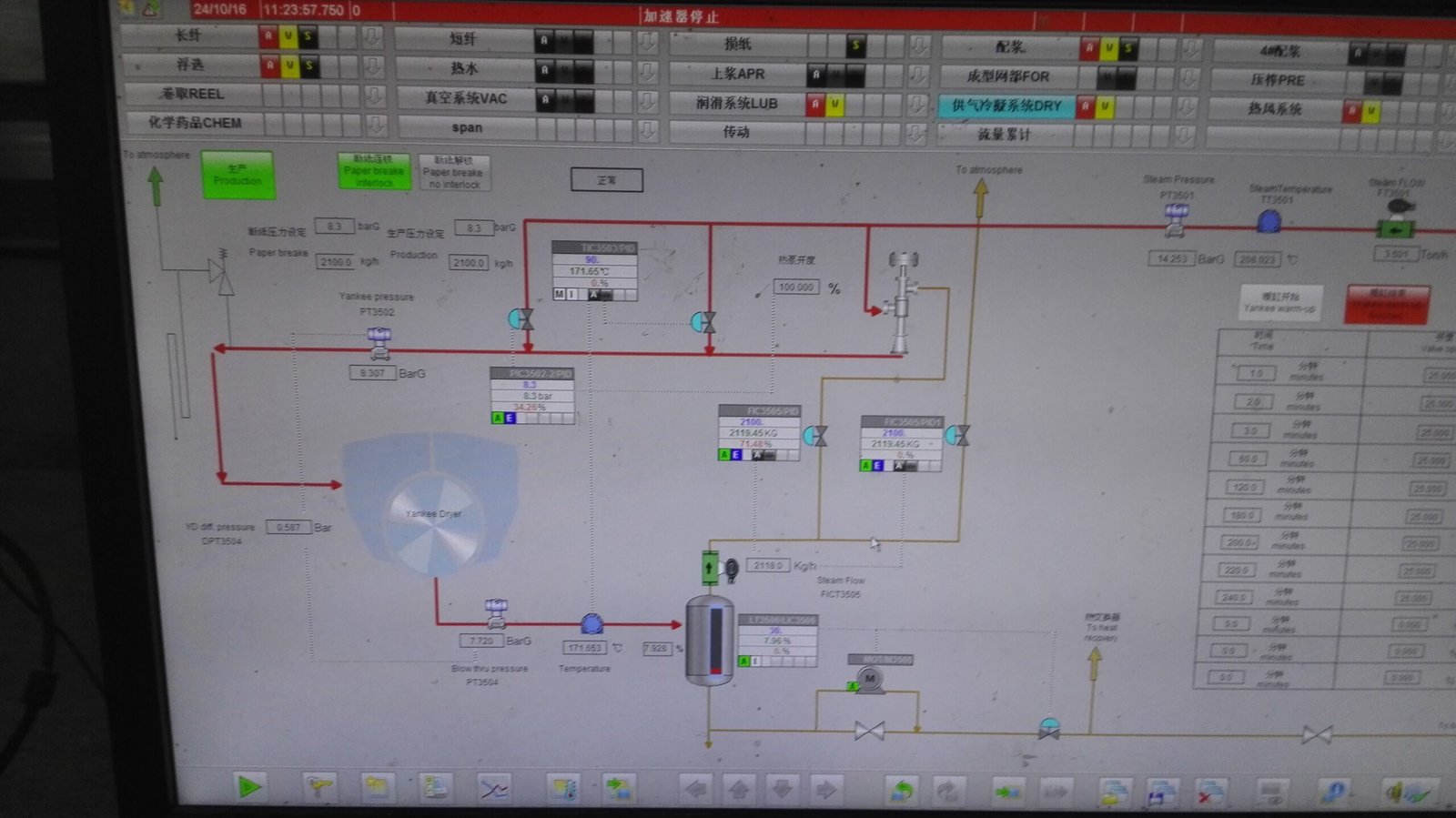Viewport: 1456px width, 818px height.
Task: Toggle the green 生产 Production mode button
Action: point(238,175)
